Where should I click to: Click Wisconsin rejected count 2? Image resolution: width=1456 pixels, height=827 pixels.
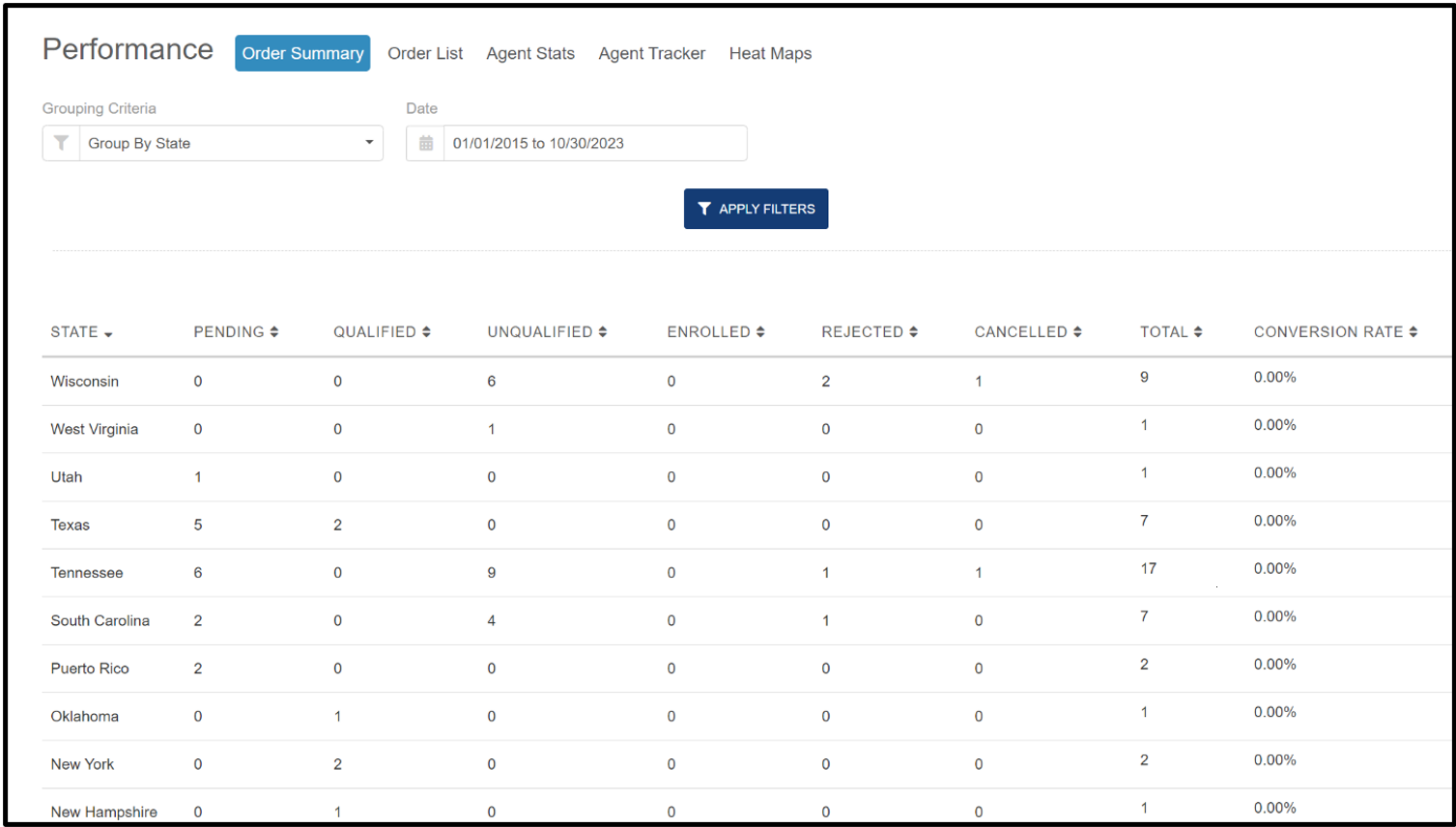pos(826,381)
